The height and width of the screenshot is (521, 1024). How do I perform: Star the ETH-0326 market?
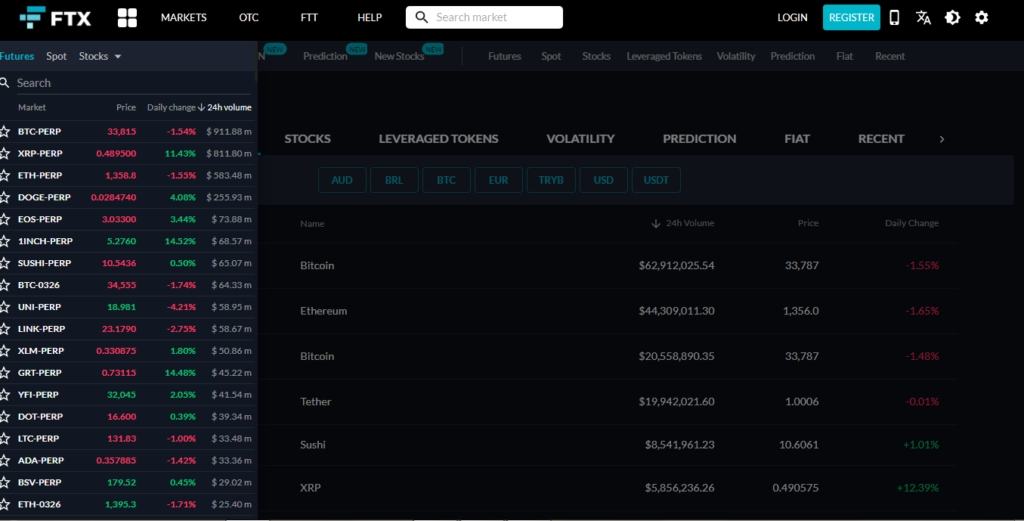[x=5, y=504]
